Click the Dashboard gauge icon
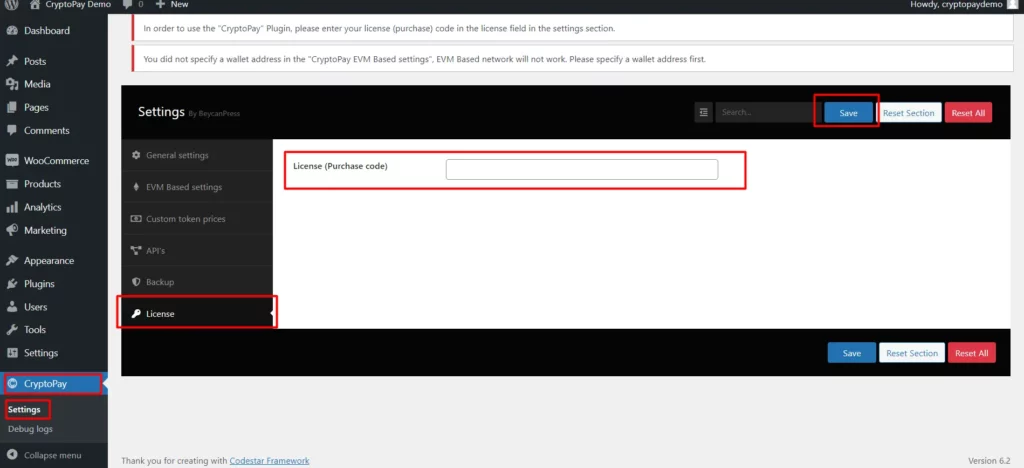1024x468 pixels. (x=12, y=31)
